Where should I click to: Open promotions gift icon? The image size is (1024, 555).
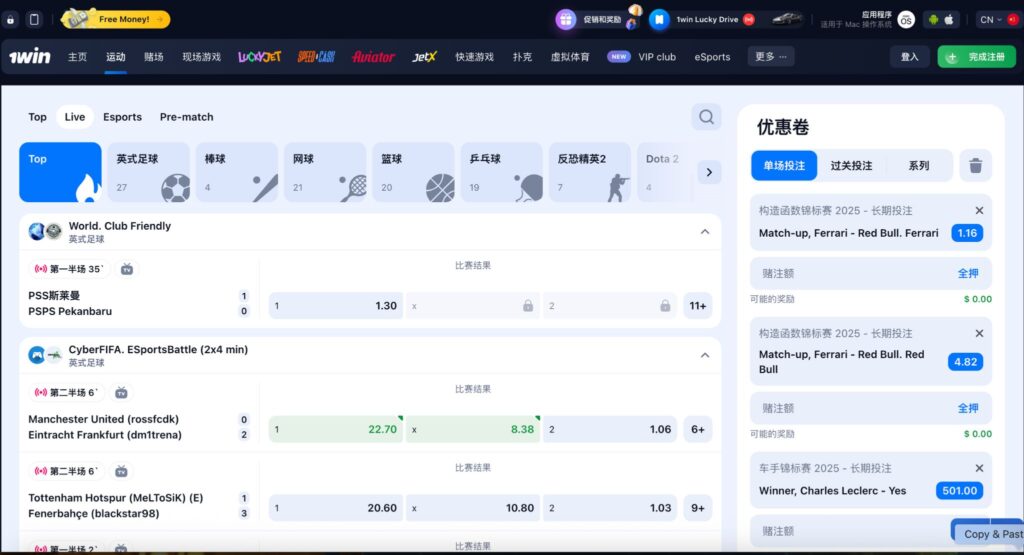click(566, 20)
